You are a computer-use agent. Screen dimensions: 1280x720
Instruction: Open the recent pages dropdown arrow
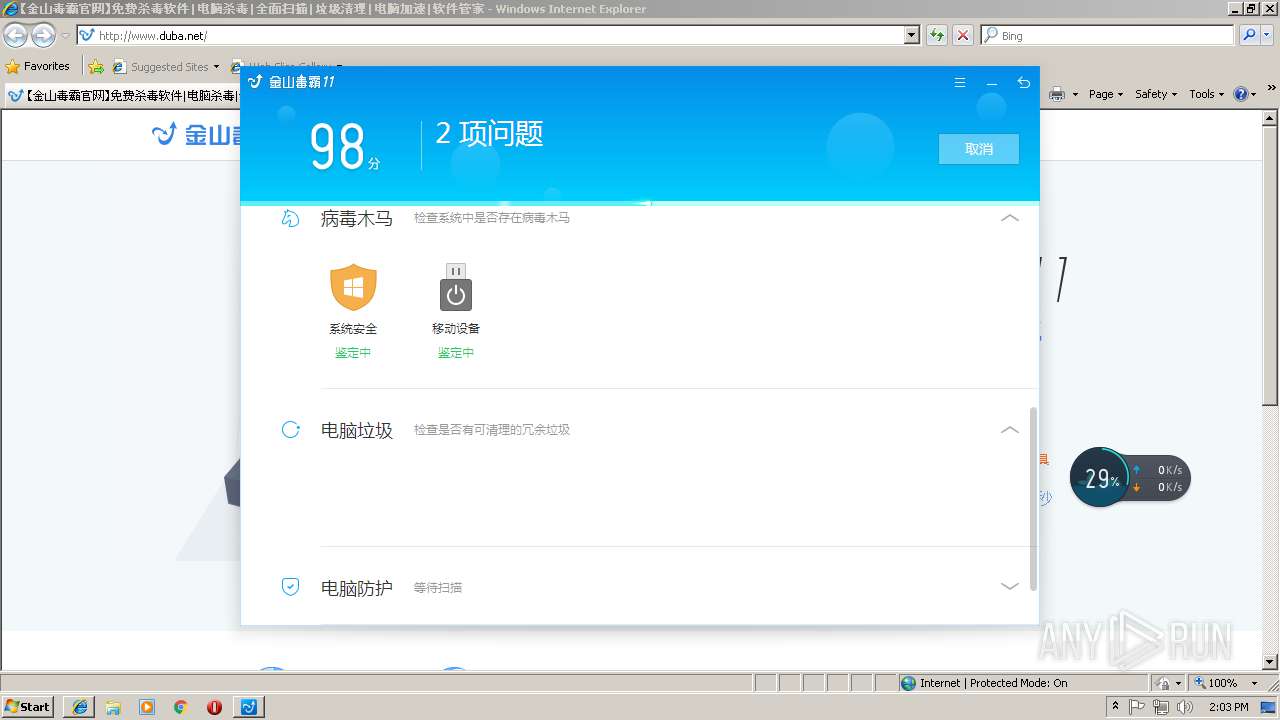tap(65, 36)
